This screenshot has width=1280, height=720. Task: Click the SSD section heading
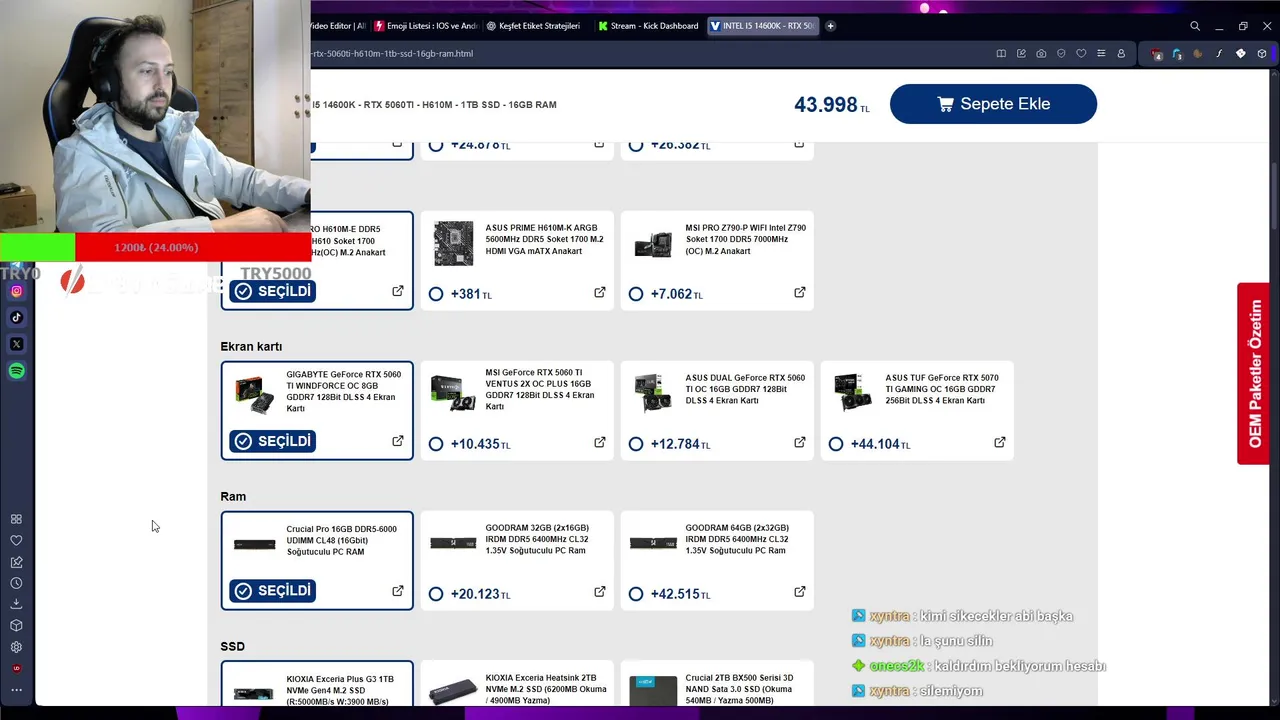pos(232,646)
